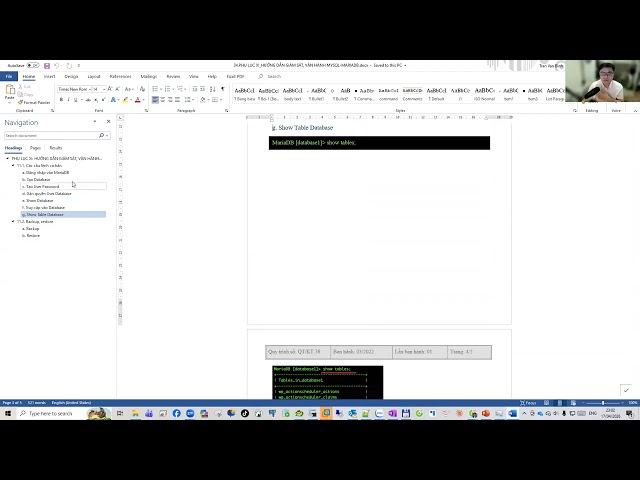
Task: Adjust the zoom slider
Action: pos(603,403)
